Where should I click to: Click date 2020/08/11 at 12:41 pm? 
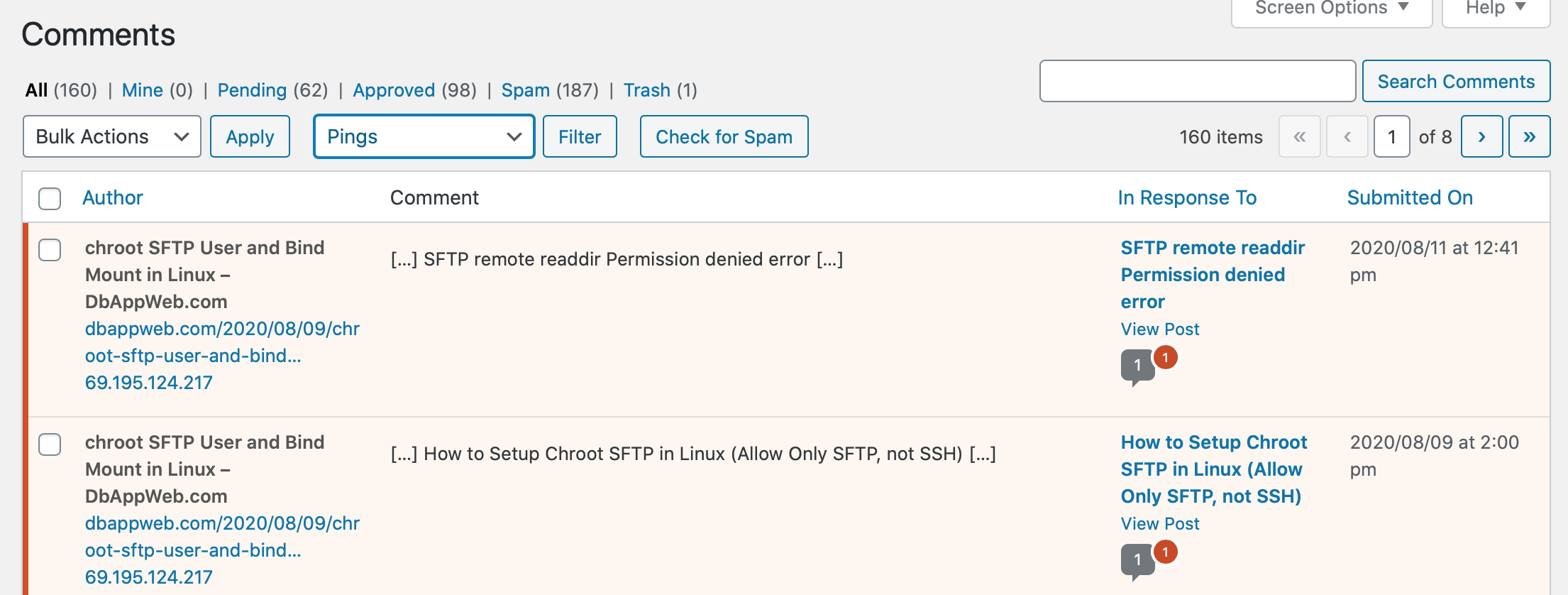click(x=1434, y=261)
